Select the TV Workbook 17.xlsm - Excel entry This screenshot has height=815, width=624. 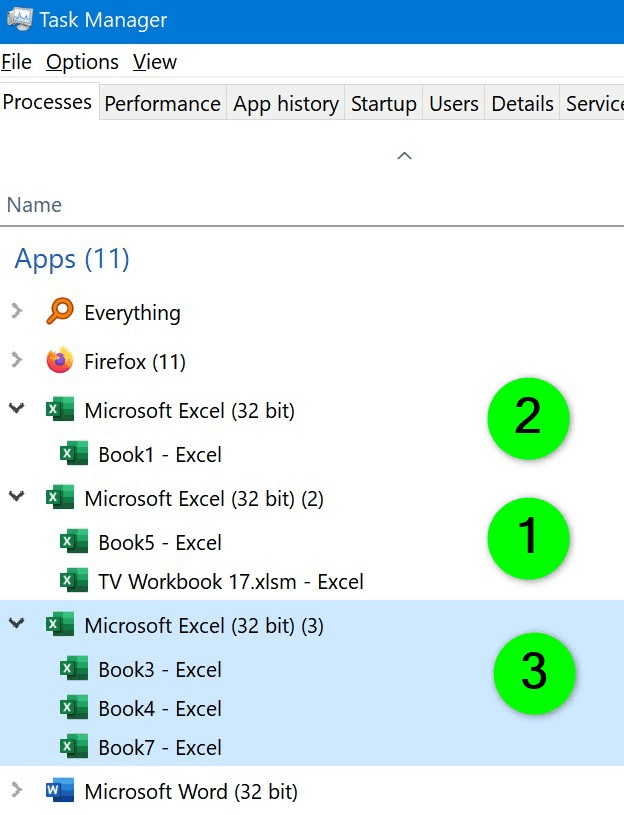pos(312,581)
